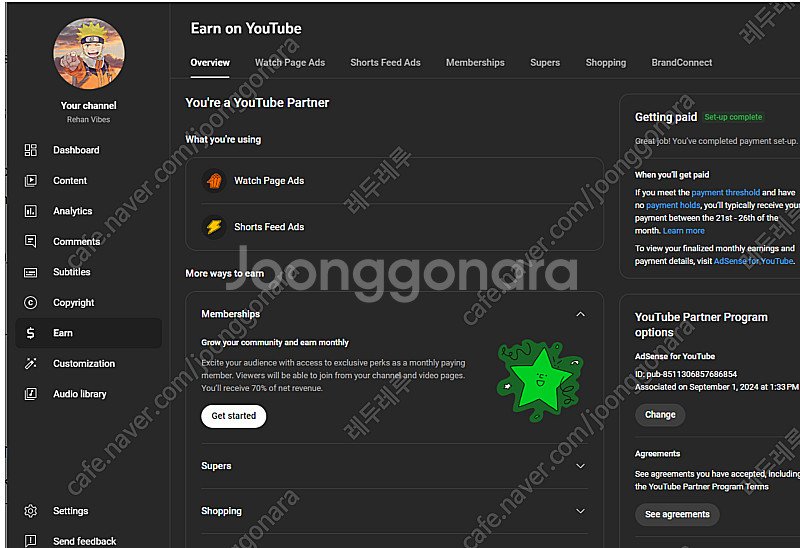
Task: Open the AdSense for YouTube link
Action: point(754,261)
